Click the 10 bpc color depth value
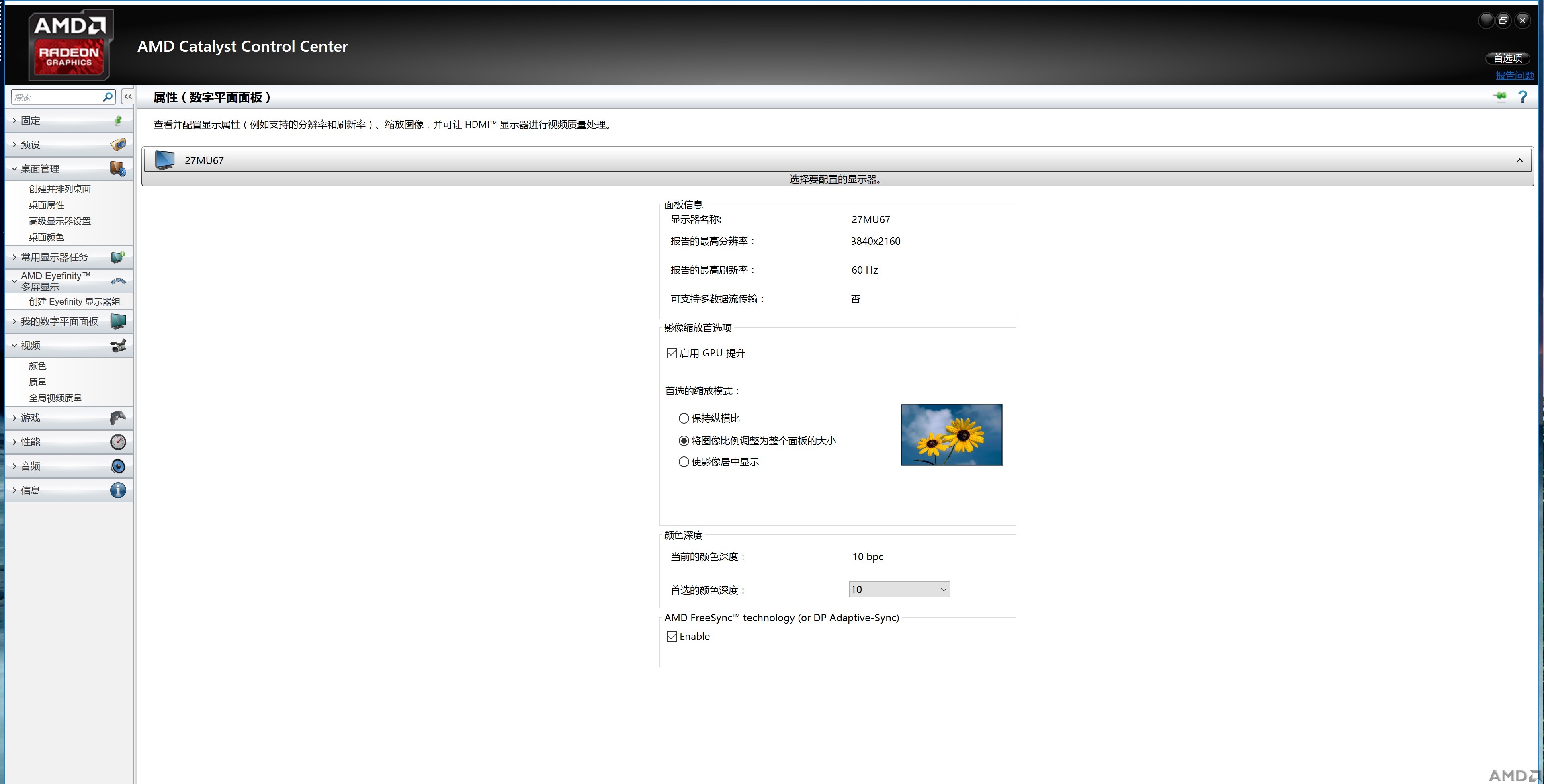Viewport: 1544px width, 784px height. [x=867, y=557]
